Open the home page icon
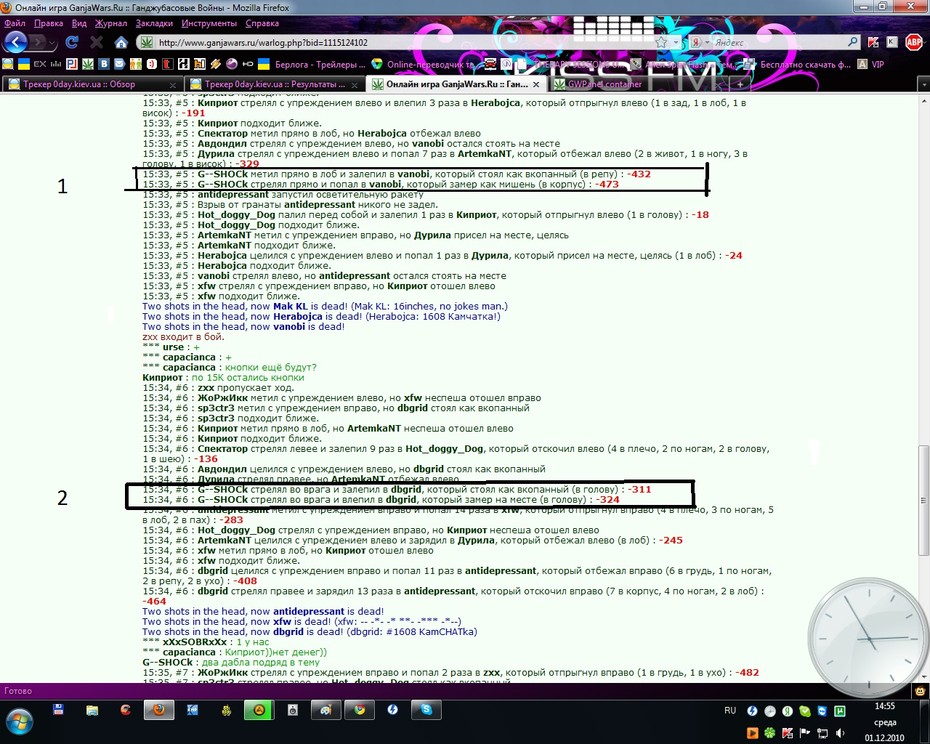This screenshot has width=930, height=744. pos(121,42)
